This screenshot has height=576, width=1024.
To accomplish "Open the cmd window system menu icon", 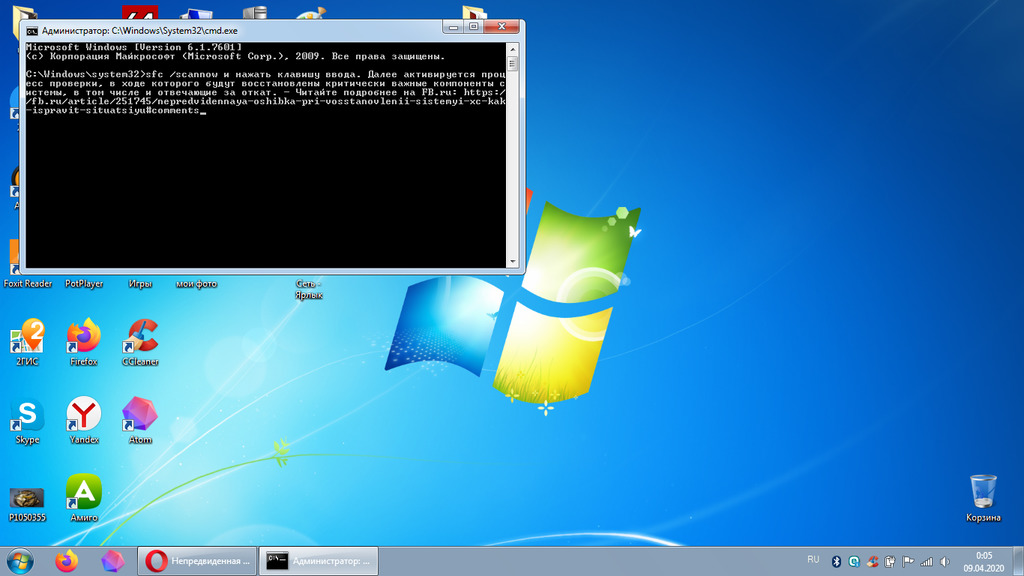I will tap(32, 31).
